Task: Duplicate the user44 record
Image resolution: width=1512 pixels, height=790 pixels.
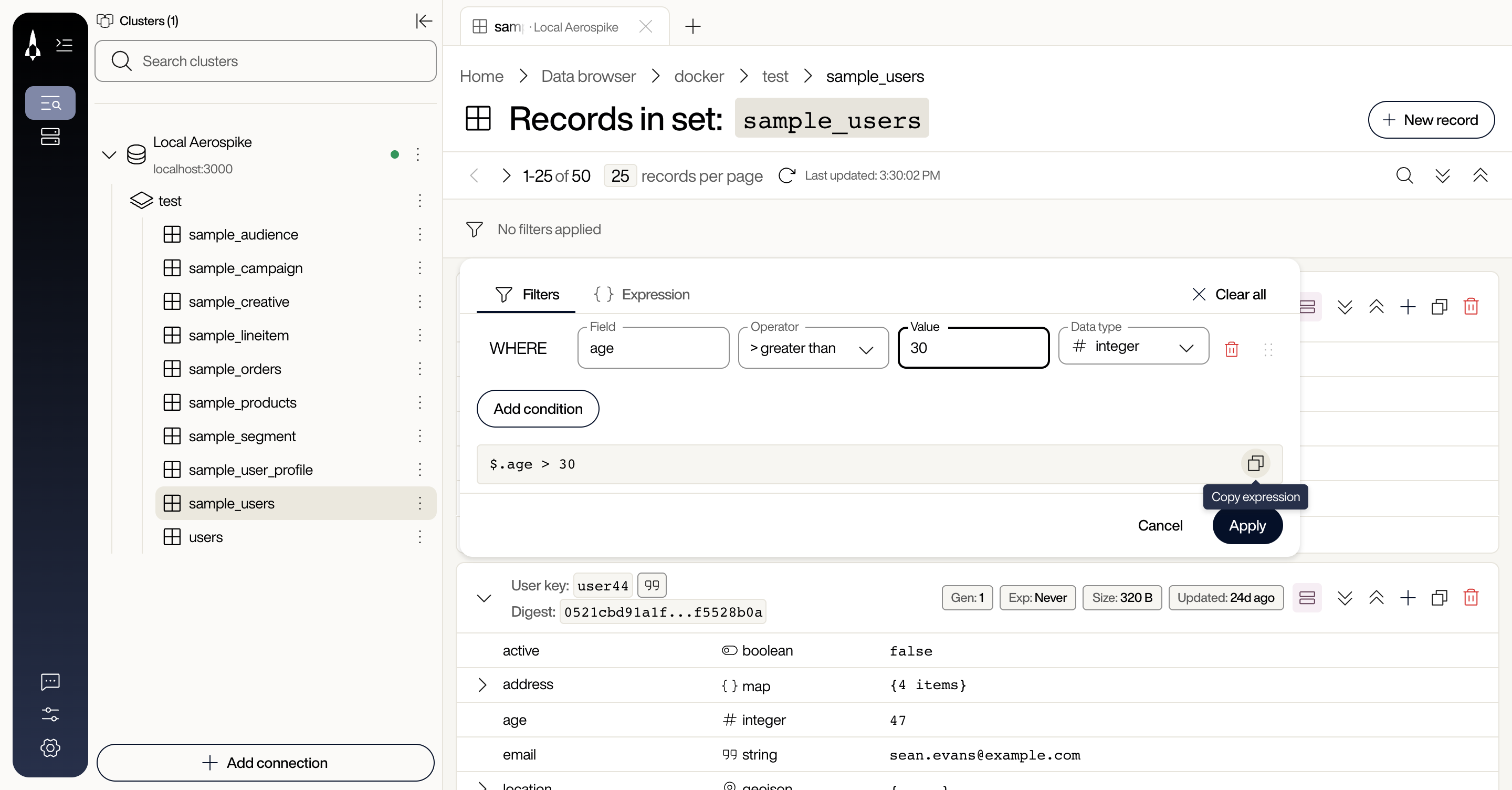Action: [x=1439, y=597]
